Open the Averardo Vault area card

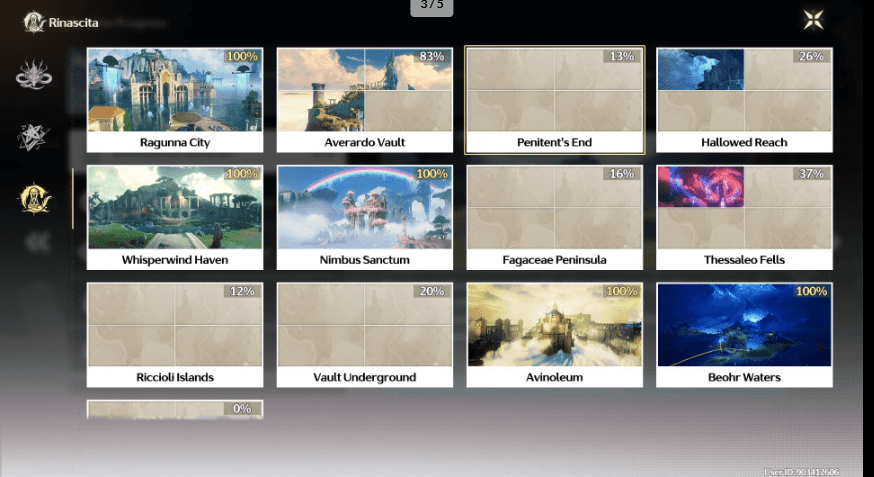(364, 100)
